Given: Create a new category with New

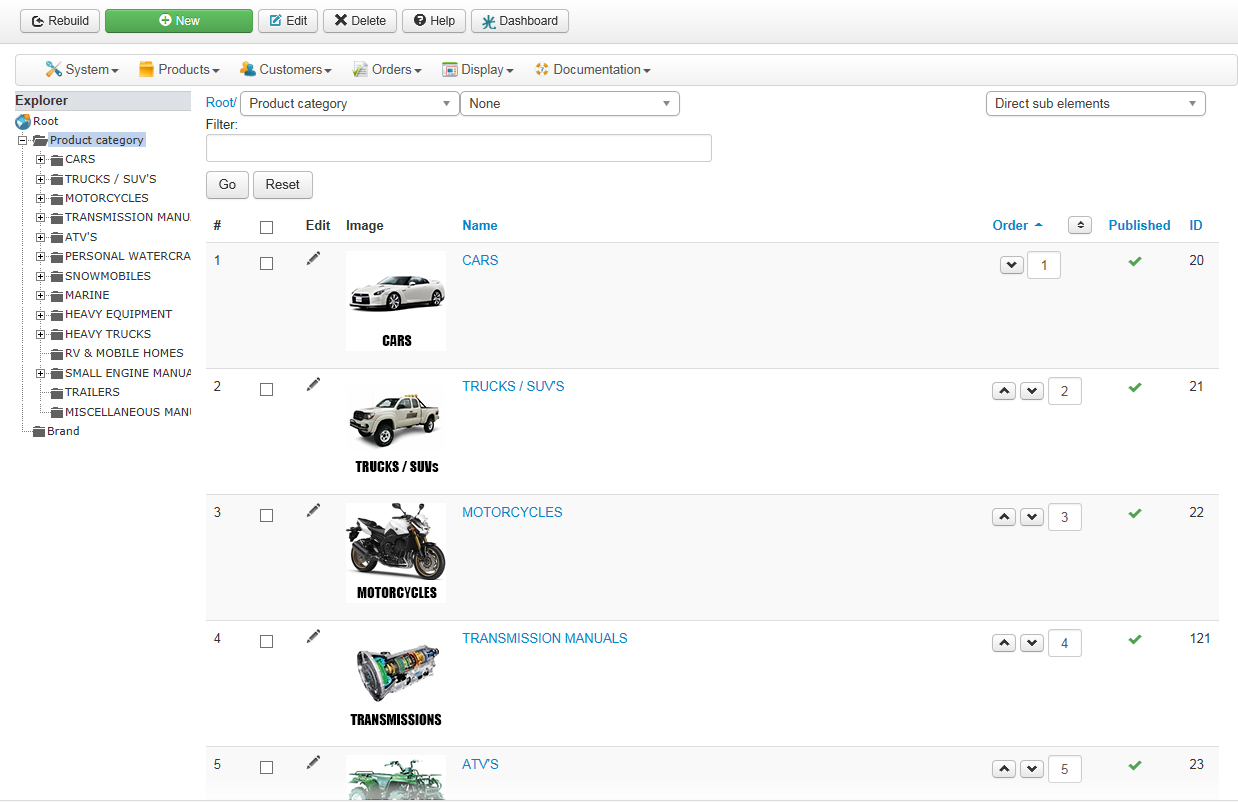Looking at the screenshot, I should (179, 21).
